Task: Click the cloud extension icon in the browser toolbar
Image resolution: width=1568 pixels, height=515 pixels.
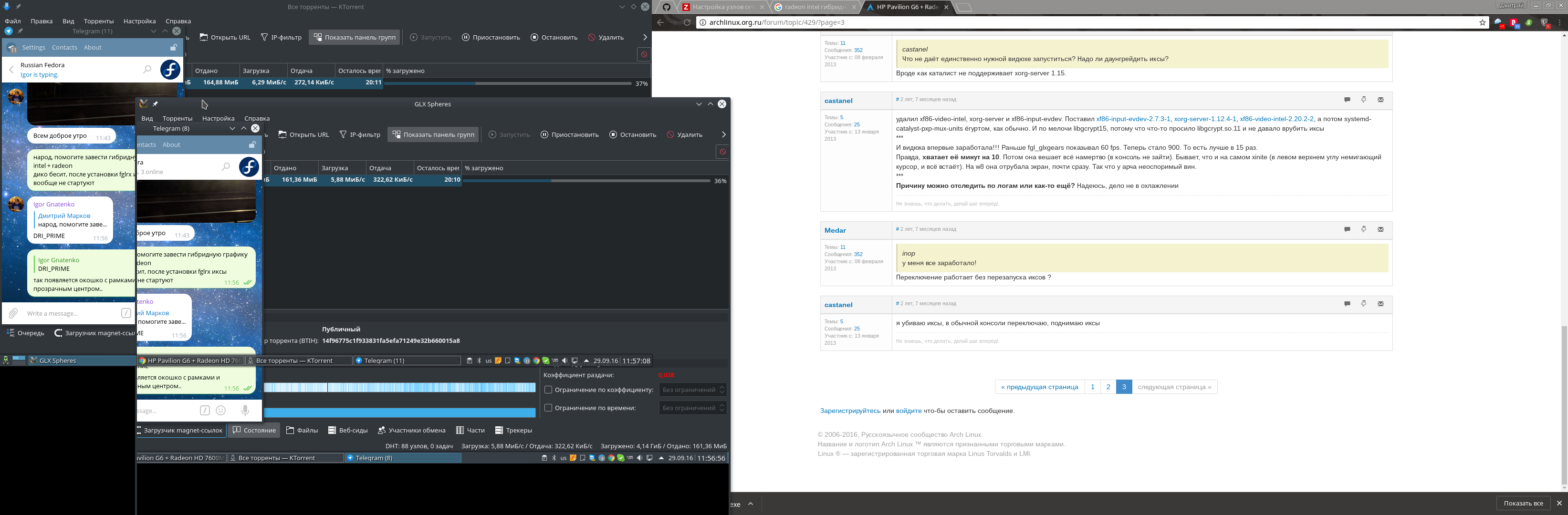Action: click(1499, 23)
